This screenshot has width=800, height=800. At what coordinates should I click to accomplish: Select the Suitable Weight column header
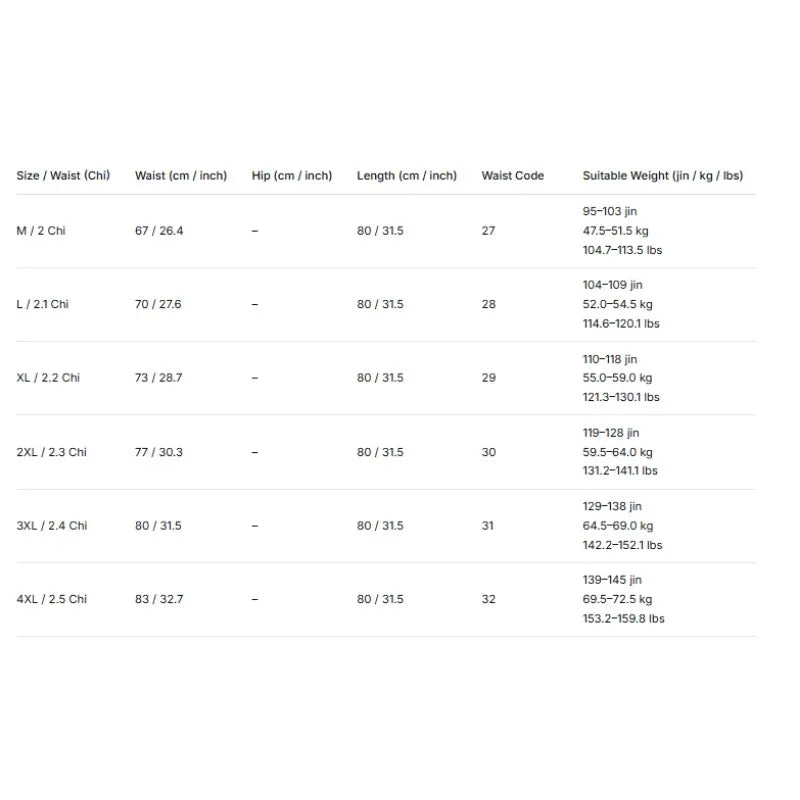663,176
